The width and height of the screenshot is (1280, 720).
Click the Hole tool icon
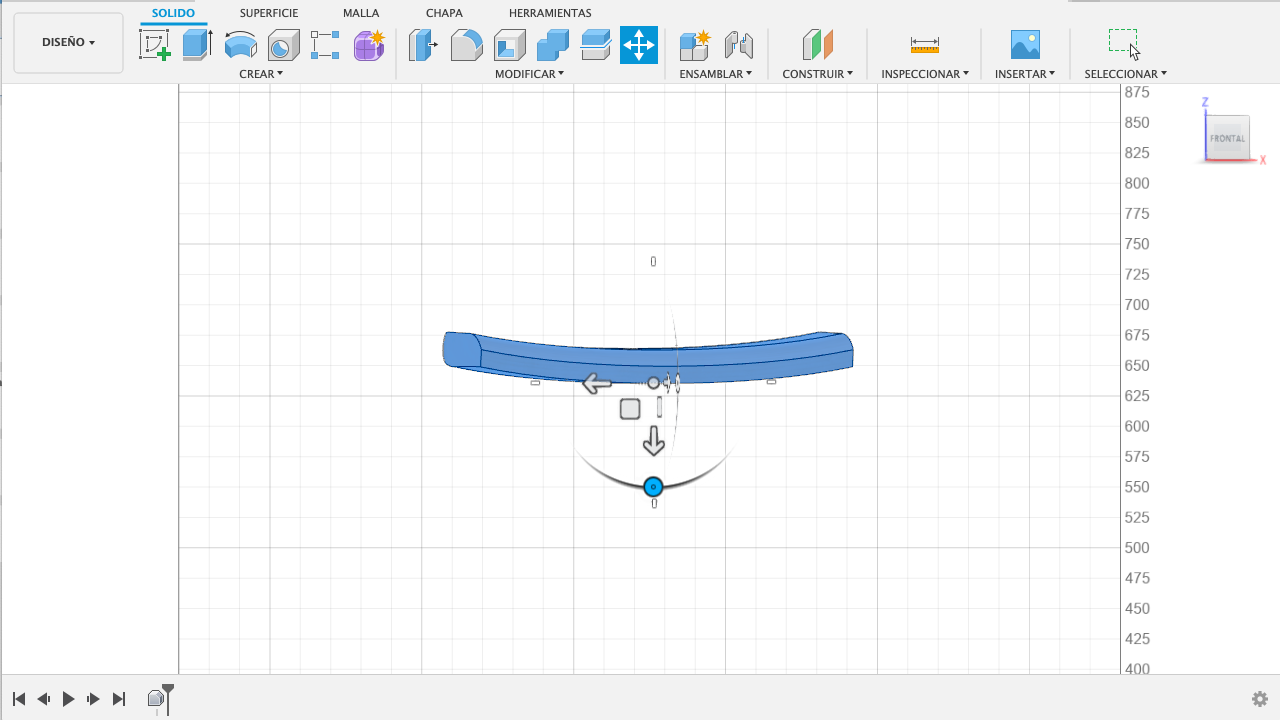click(283, 45)
